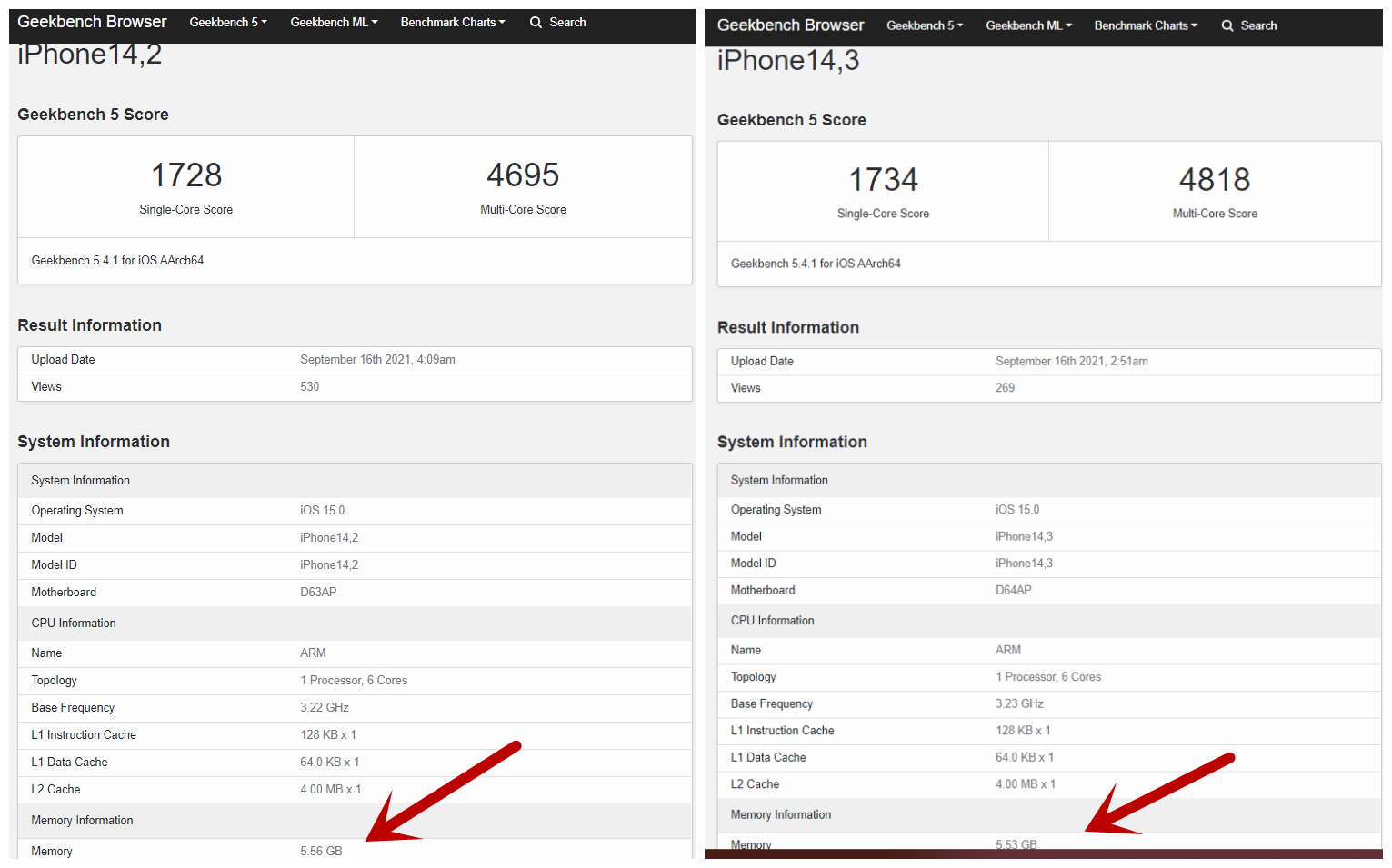Click the "Memory Information" header on the iPhone14,3 page
Viewport: 1392px width, 868px height.
coord(781,815)
